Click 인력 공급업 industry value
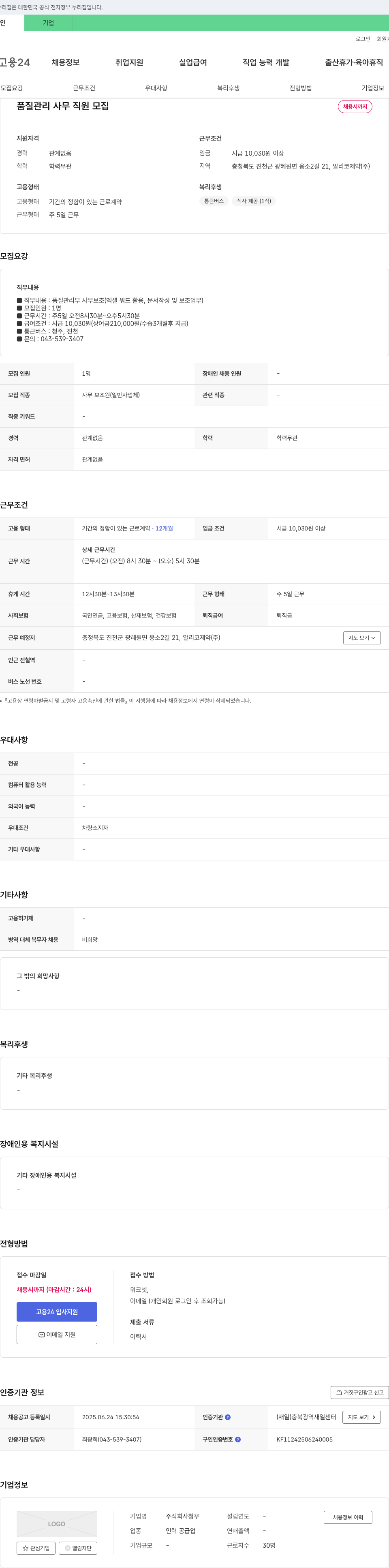The width and height of the screenshot is (389, 1568). pyautogui.click(x=181, y=1531)
